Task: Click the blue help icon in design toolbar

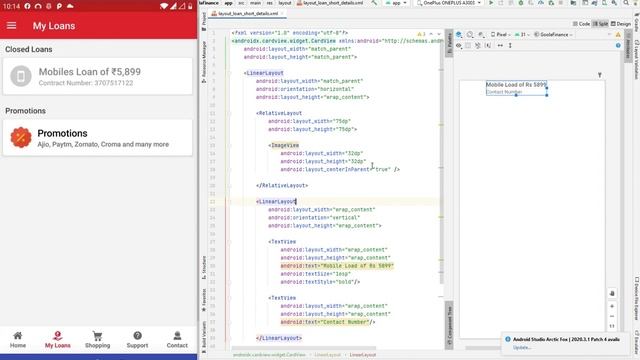Action: (x=618, y=46)
